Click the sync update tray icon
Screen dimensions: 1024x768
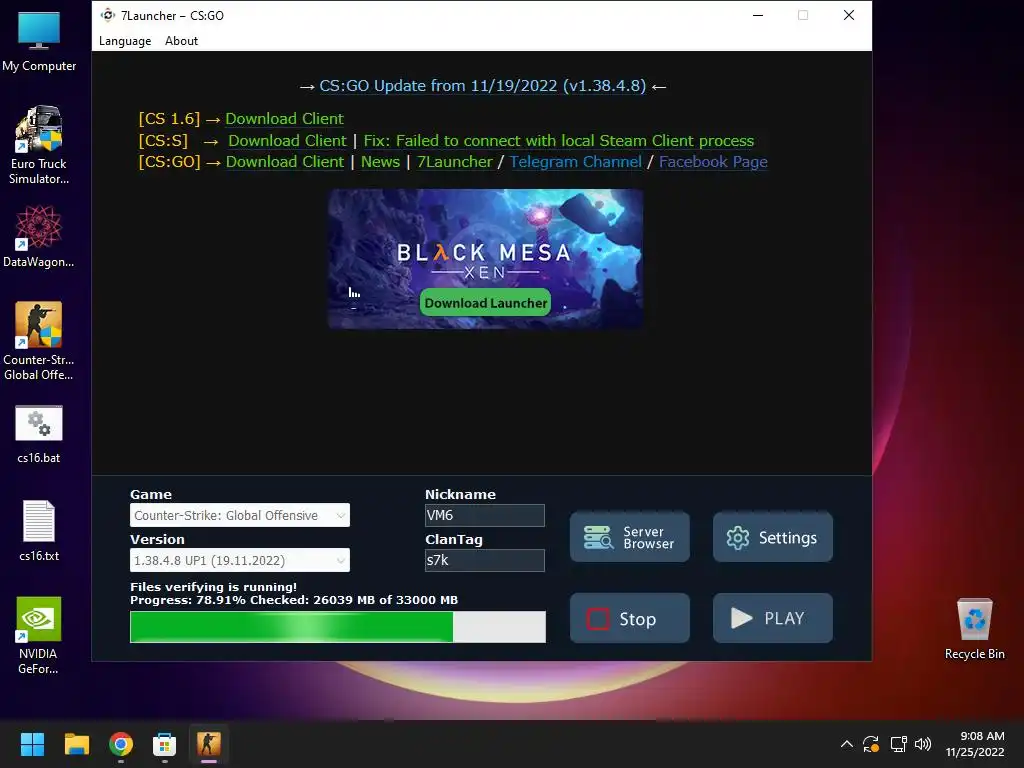pyautogui.click(x=871, y=744)
